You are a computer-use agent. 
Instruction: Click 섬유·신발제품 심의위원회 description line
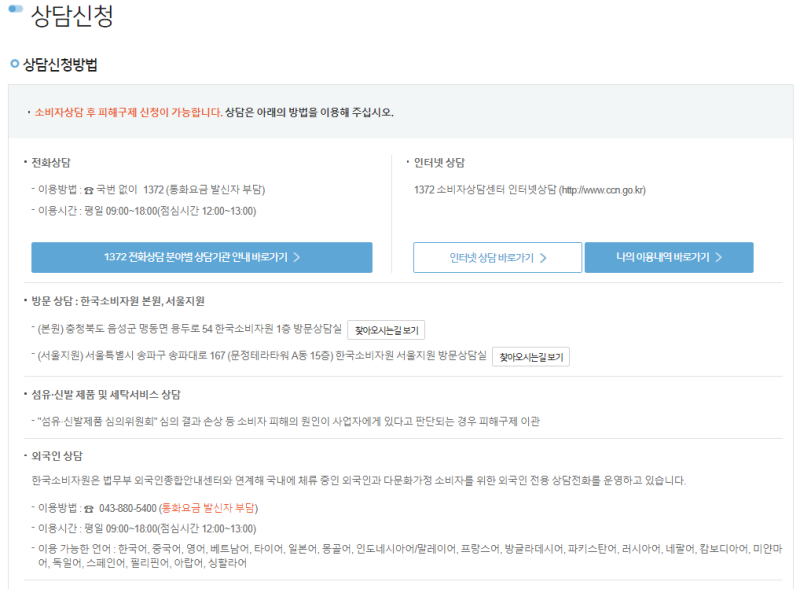click(288, 422)
